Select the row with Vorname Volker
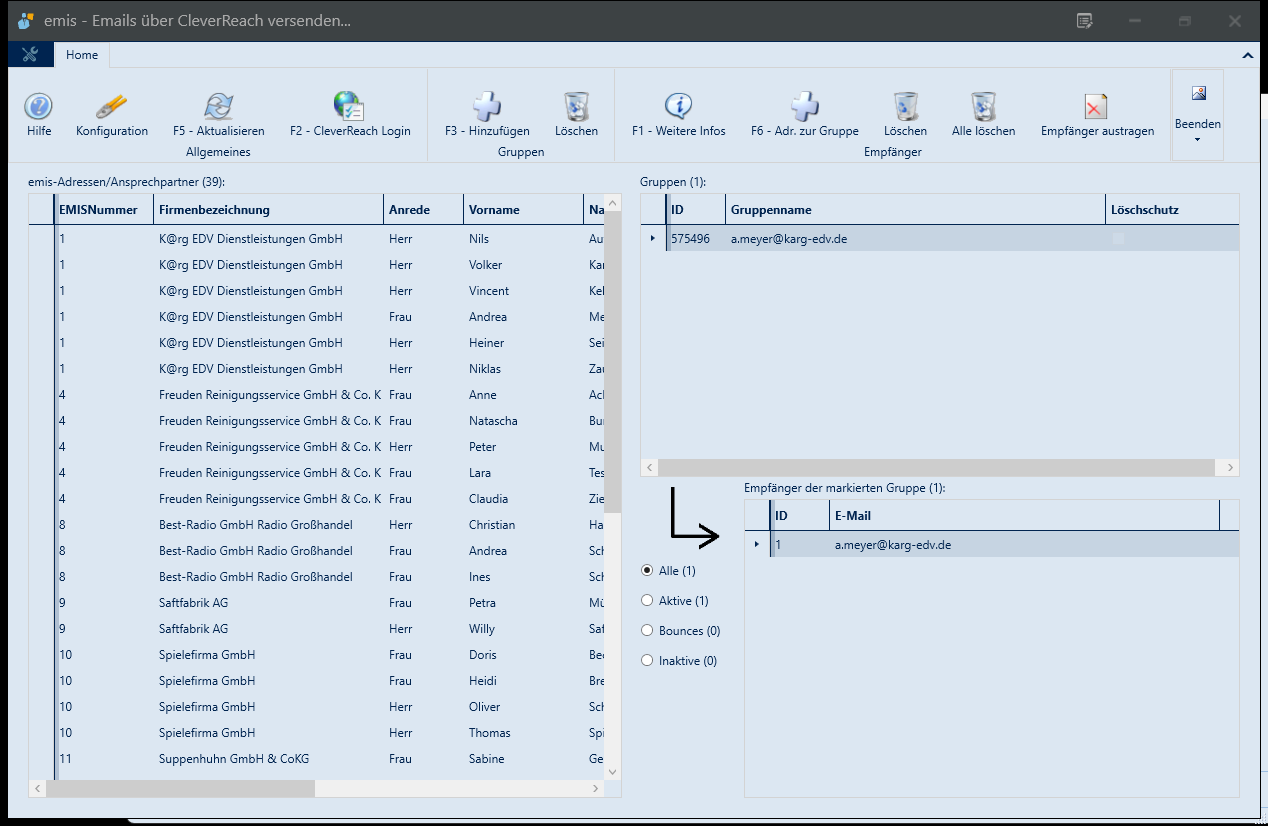 [317, 265]
